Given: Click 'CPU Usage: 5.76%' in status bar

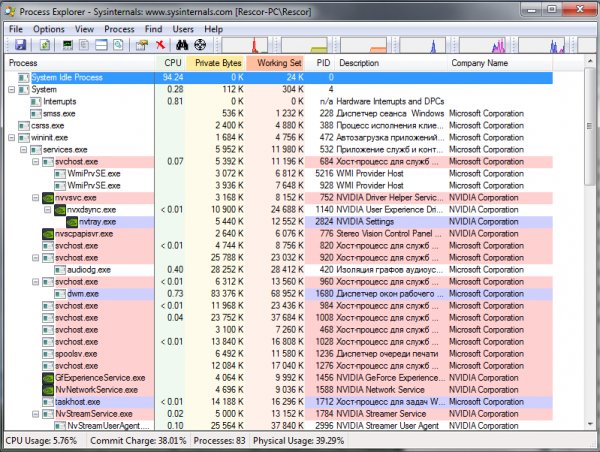Looking at the screenshot, I should click(41, 441).
